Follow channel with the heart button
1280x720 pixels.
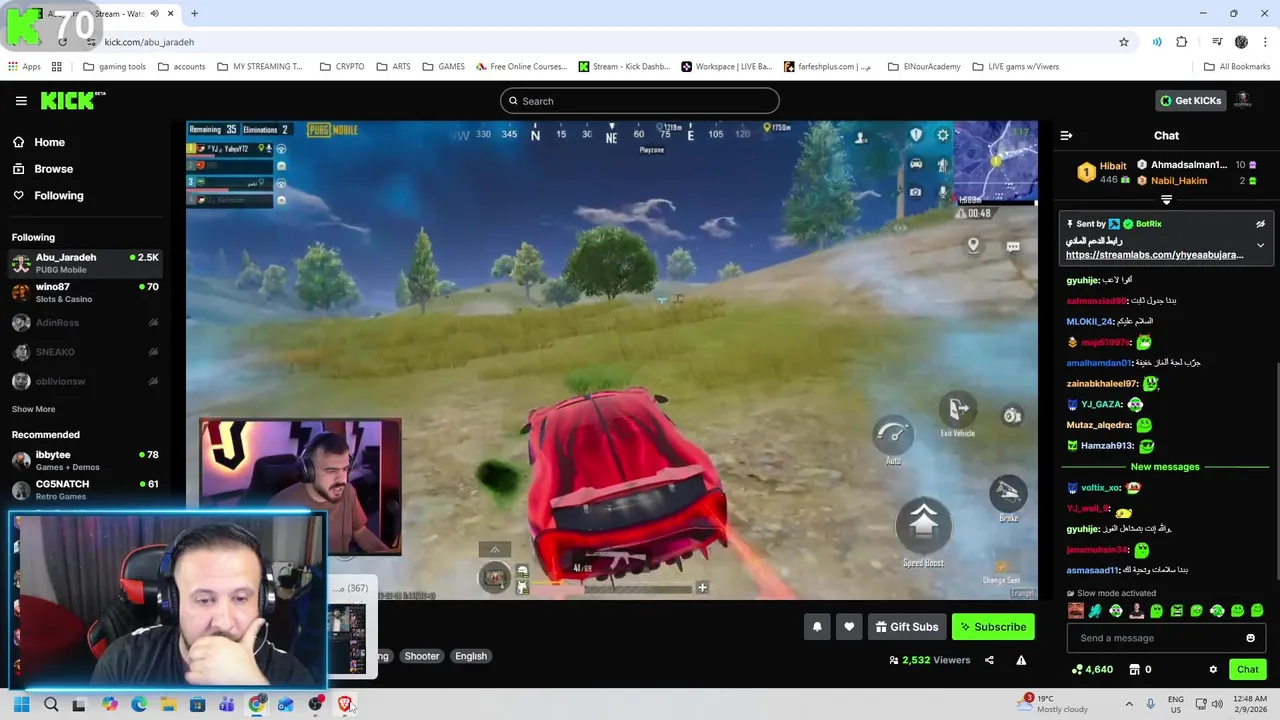pos(849,627)
